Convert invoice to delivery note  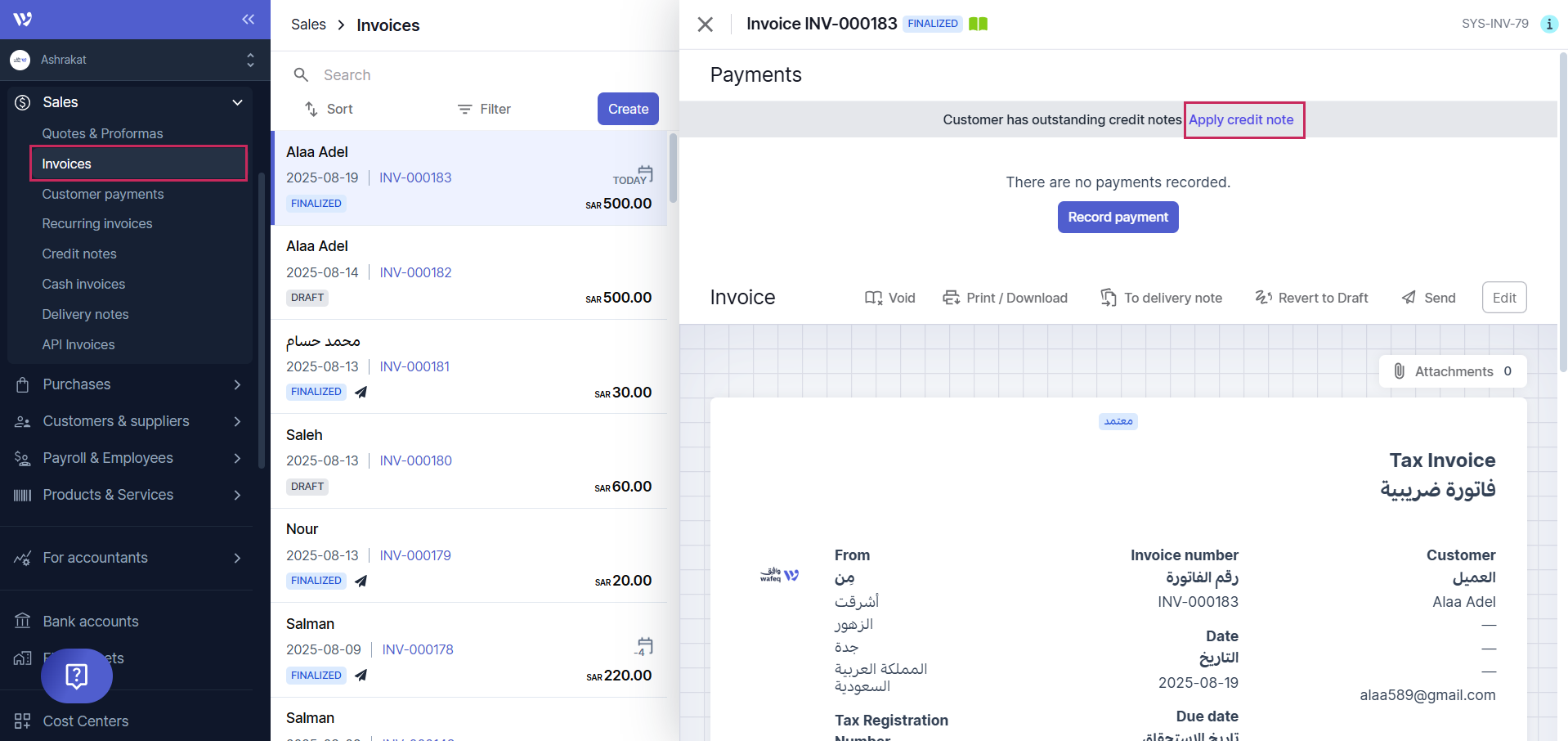1161,298
